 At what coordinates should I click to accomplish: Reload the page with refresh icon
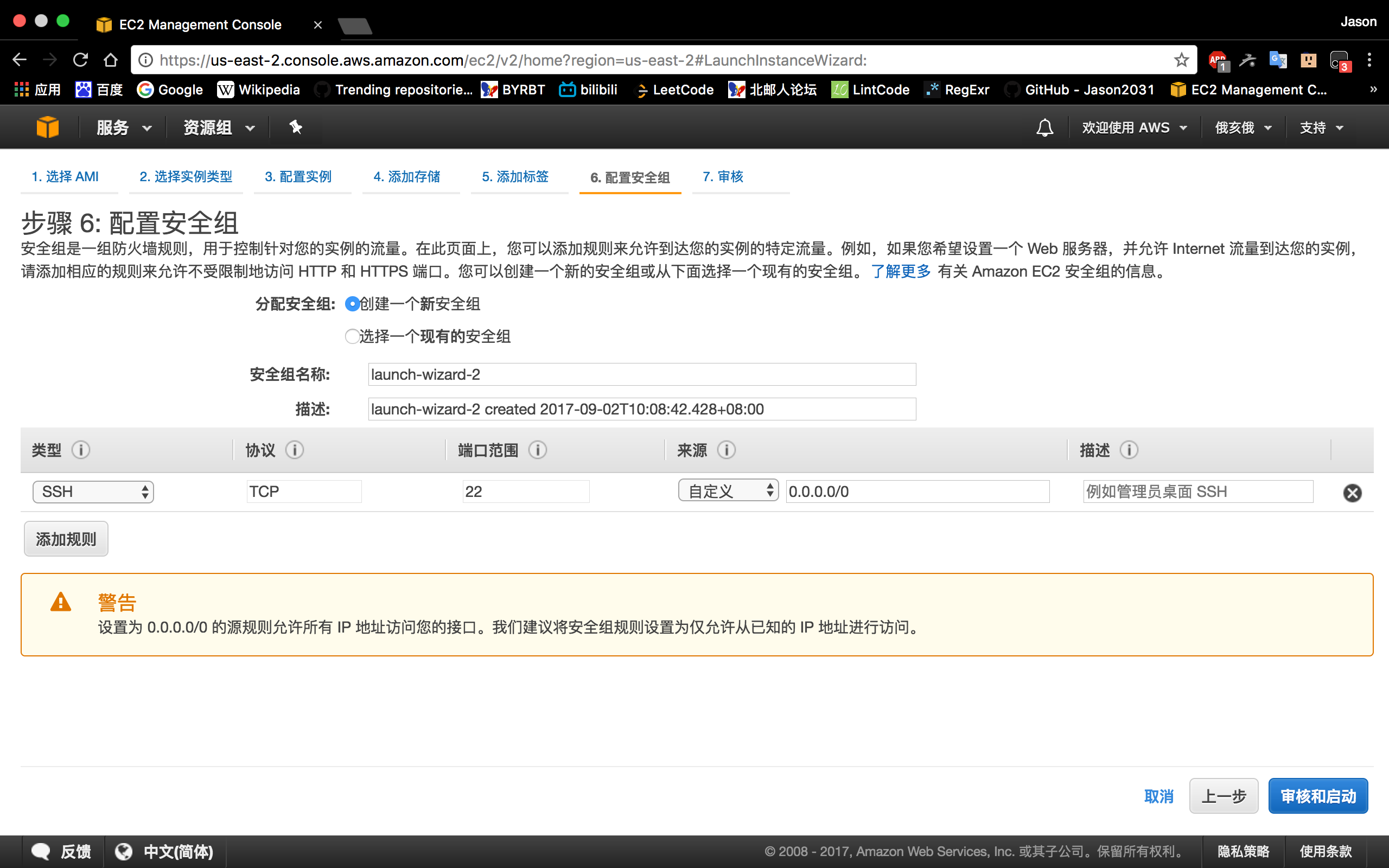(80, 60)
